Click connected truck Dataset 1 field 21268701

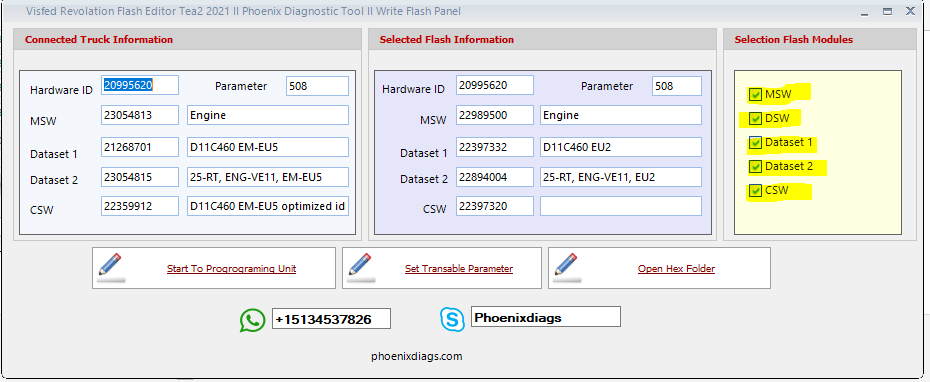[140, 147]
